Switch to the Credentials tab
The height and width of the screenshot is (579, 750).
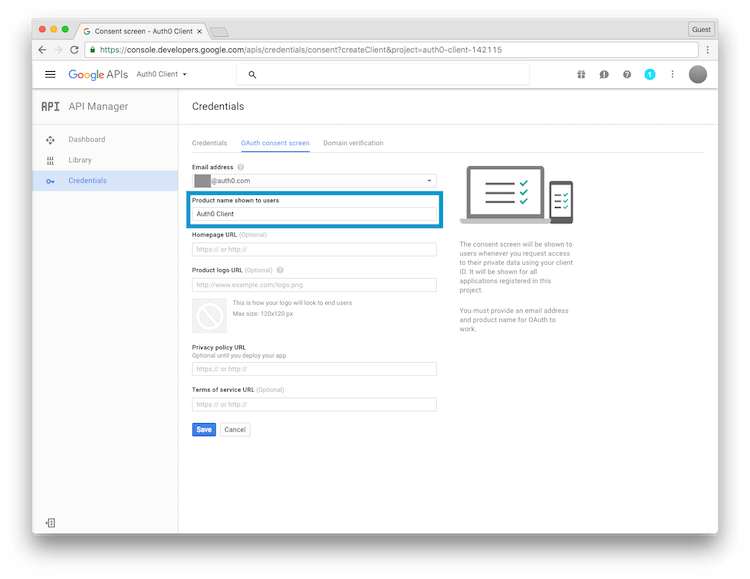[x=210, y=143]
